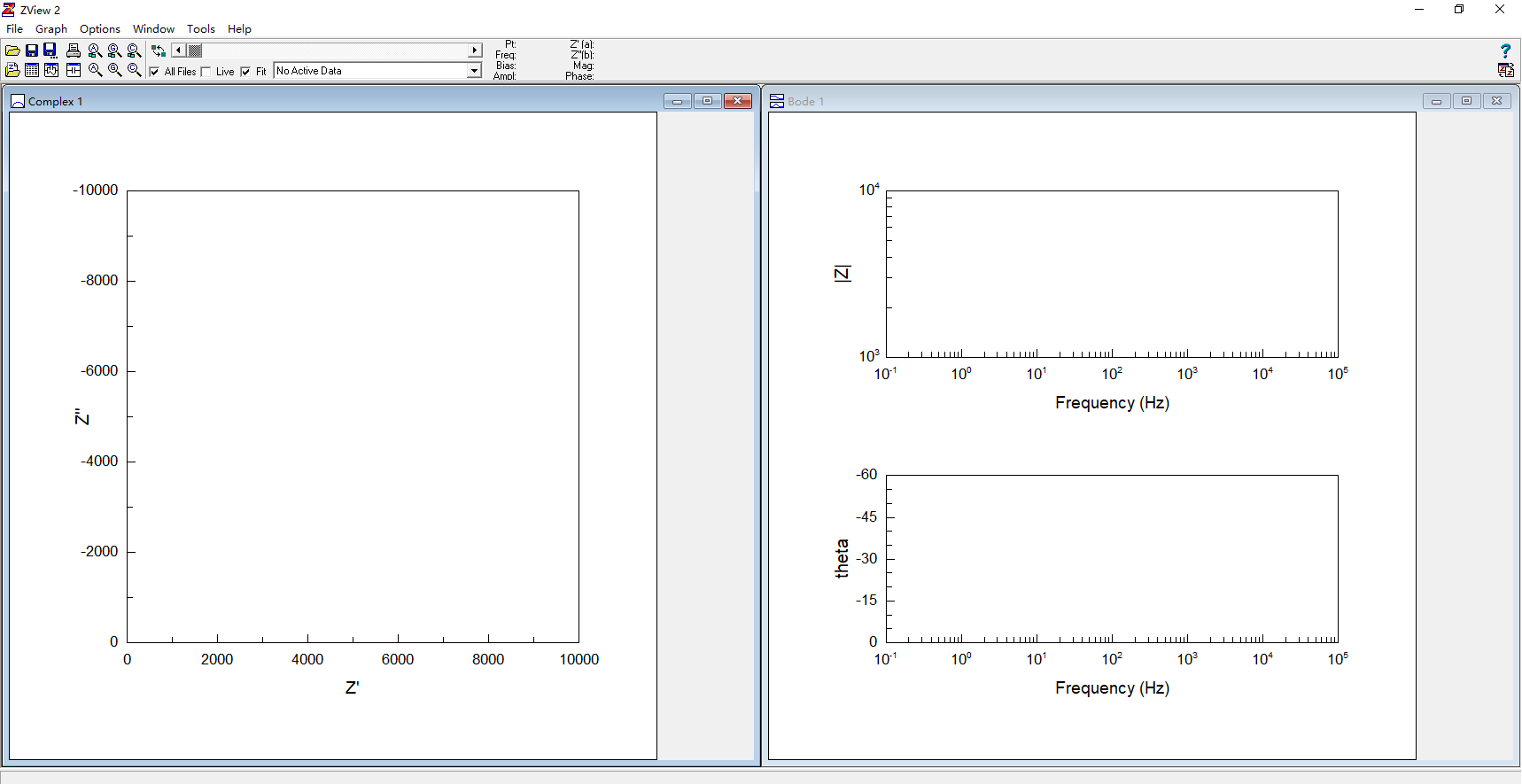Screen dimensions: 1522x784
Task: Click top-row magnifier icon labeled G
Action: (x=114, y=50)
